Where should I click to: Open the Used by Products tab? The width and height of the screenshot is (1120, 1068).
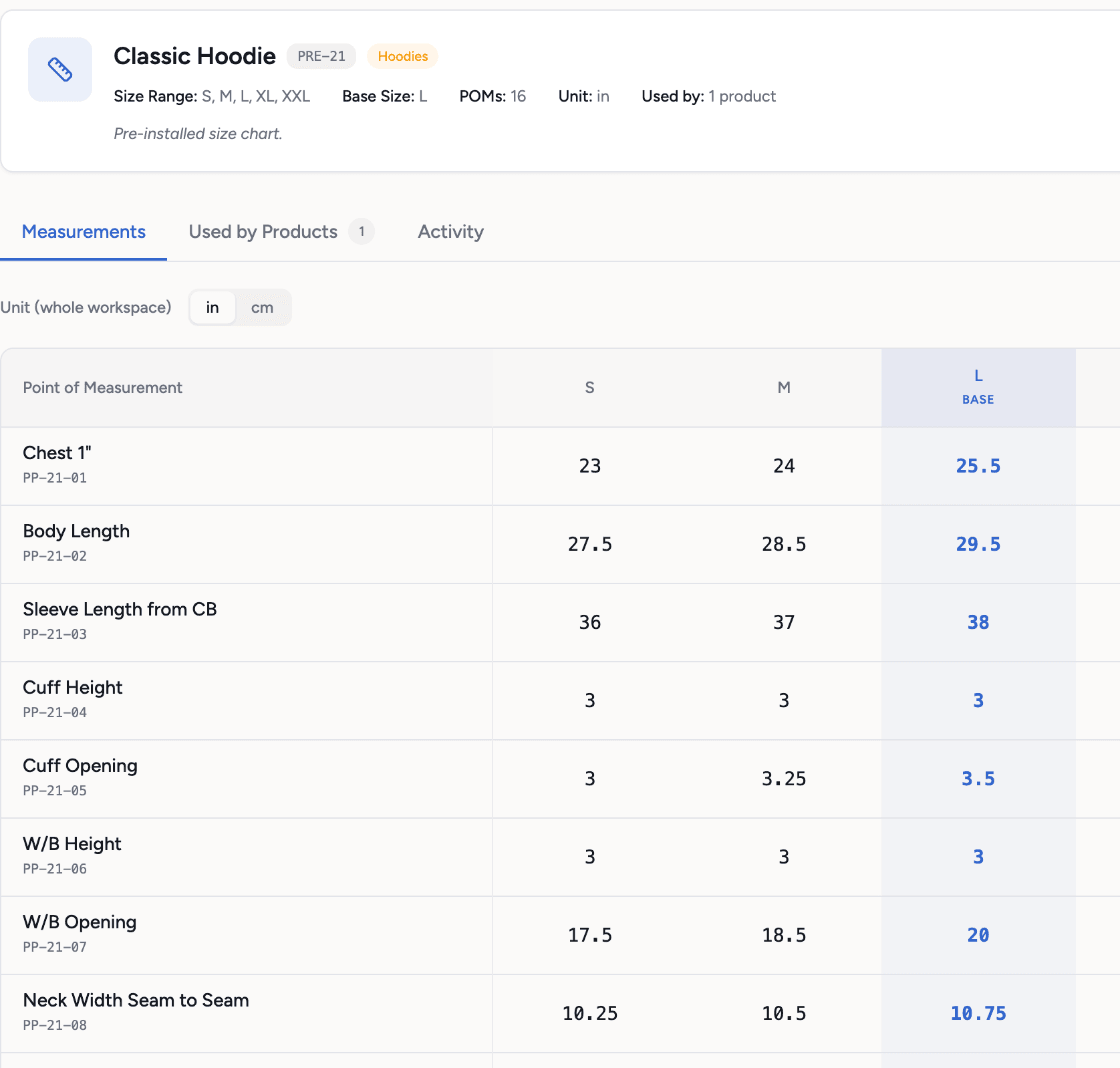(281, 231)
